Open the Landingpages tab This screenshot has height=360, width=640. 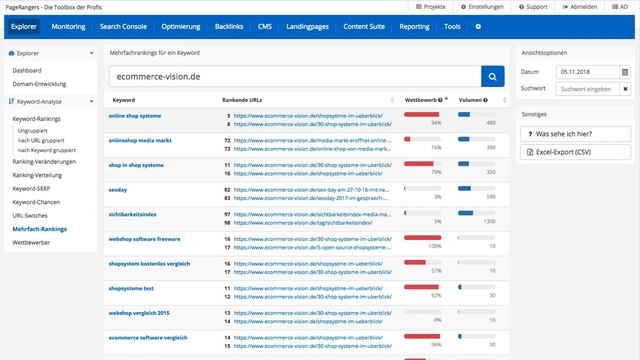click(x=307, y=27)
